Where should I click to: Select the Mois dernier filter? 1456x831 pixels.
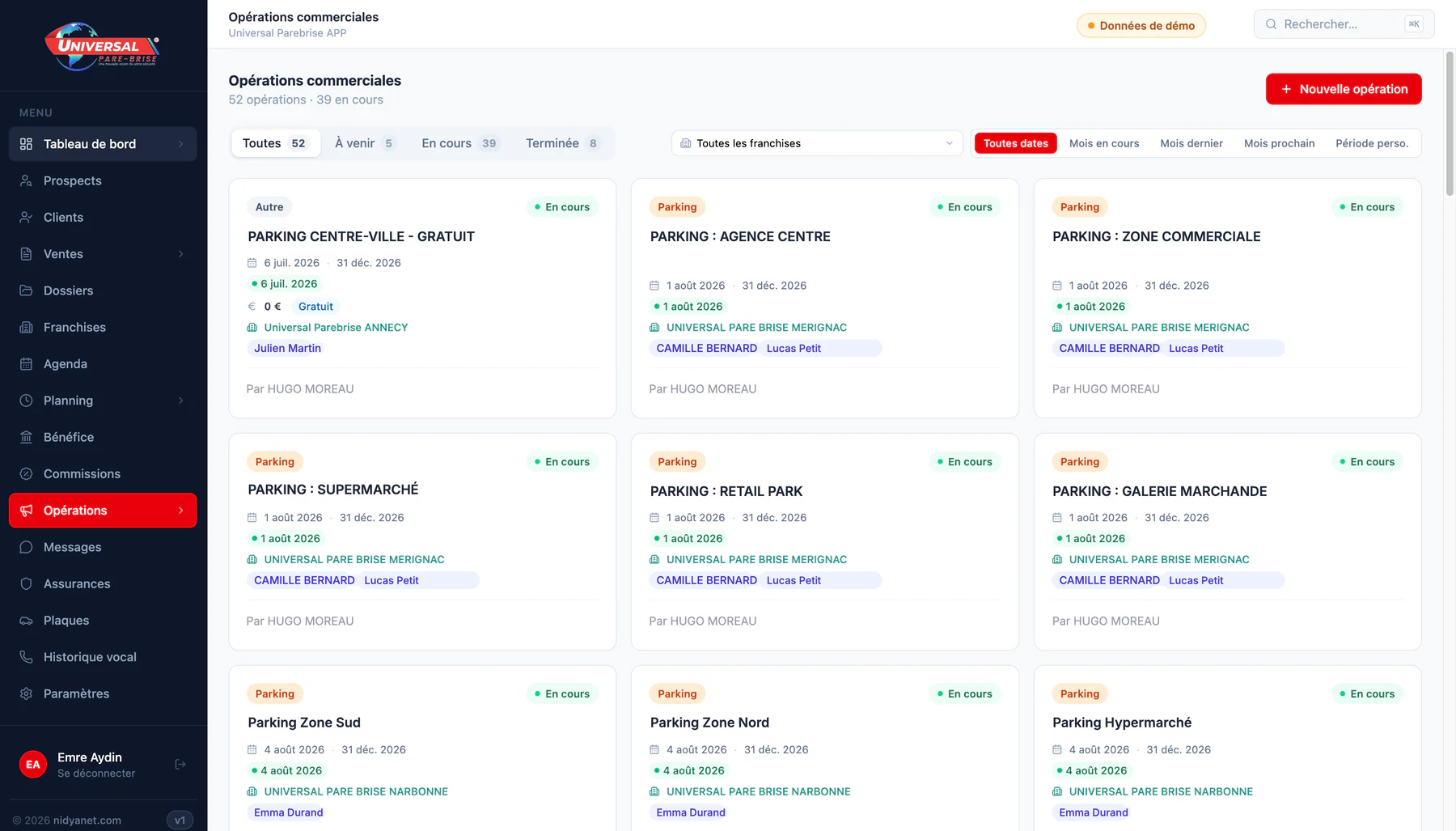coord(1191,143)
